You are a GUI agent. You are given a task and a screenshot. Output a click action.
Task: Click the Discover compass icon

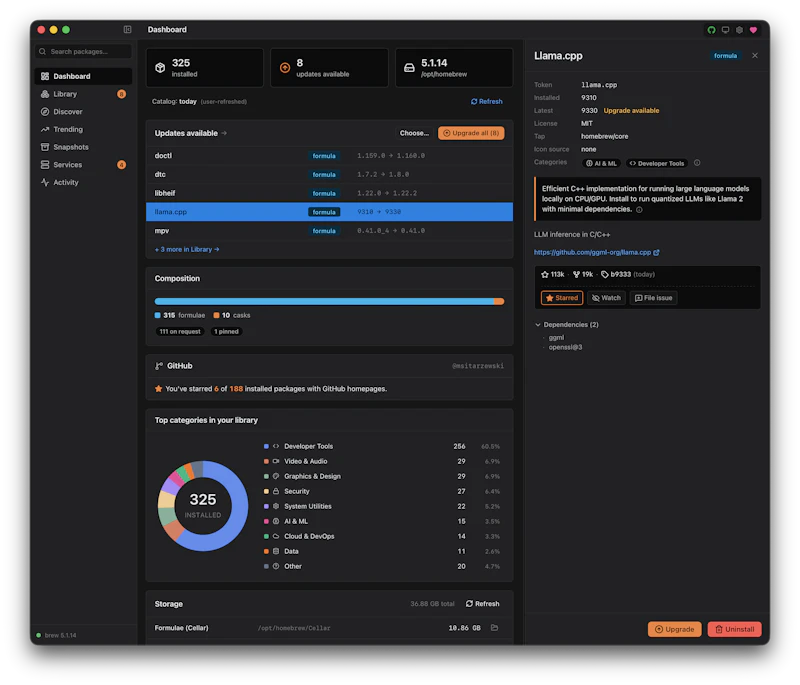[45, 112]
